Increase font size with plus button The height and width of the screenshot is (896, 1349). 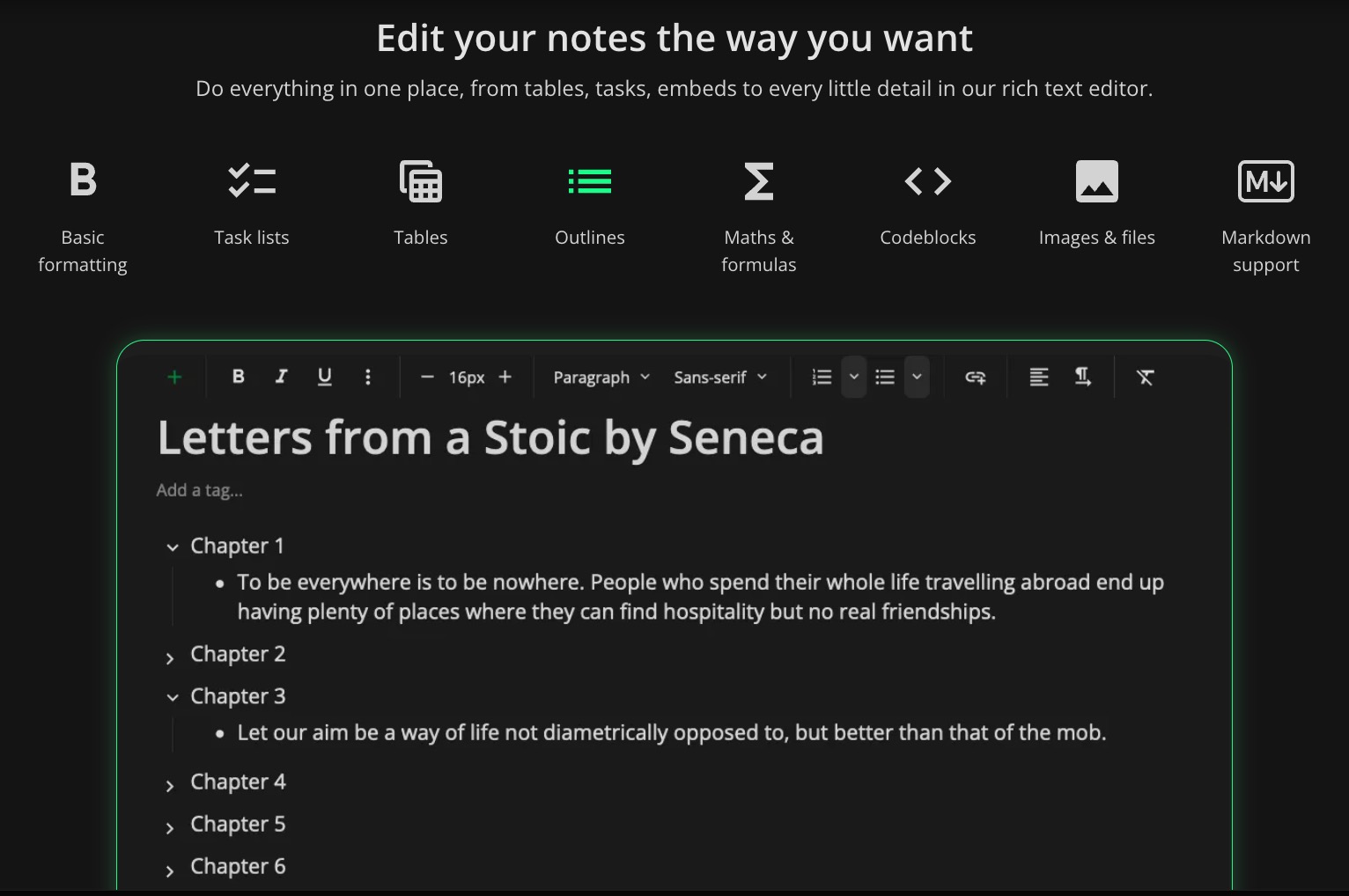pos(505,377)
